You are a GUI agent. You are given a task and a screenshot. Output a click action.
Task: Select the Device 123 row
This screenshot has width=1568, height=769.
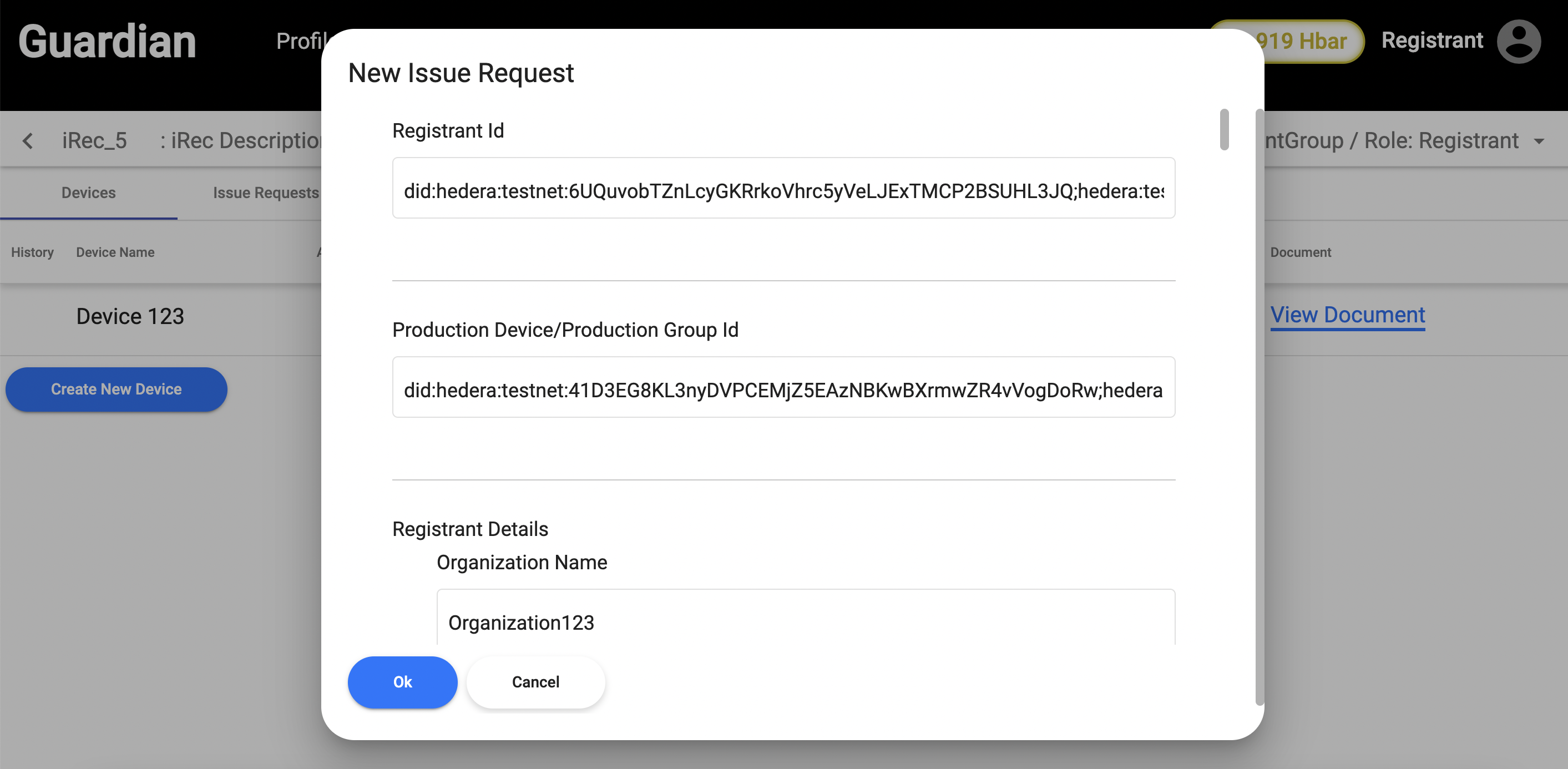pyautogui.click(x=130, y=317)
